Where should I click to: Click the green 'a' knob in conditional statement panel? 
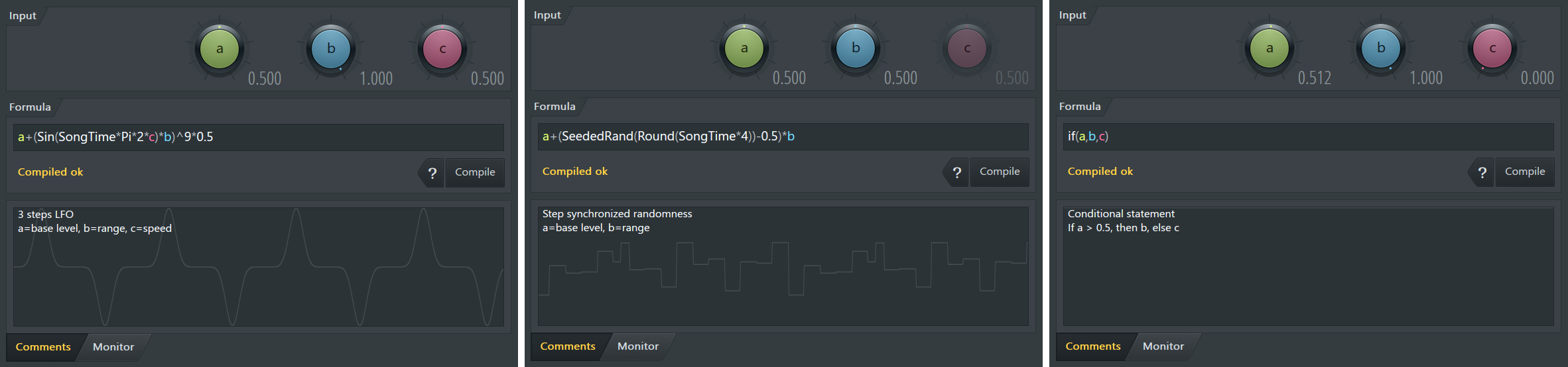1270,48
